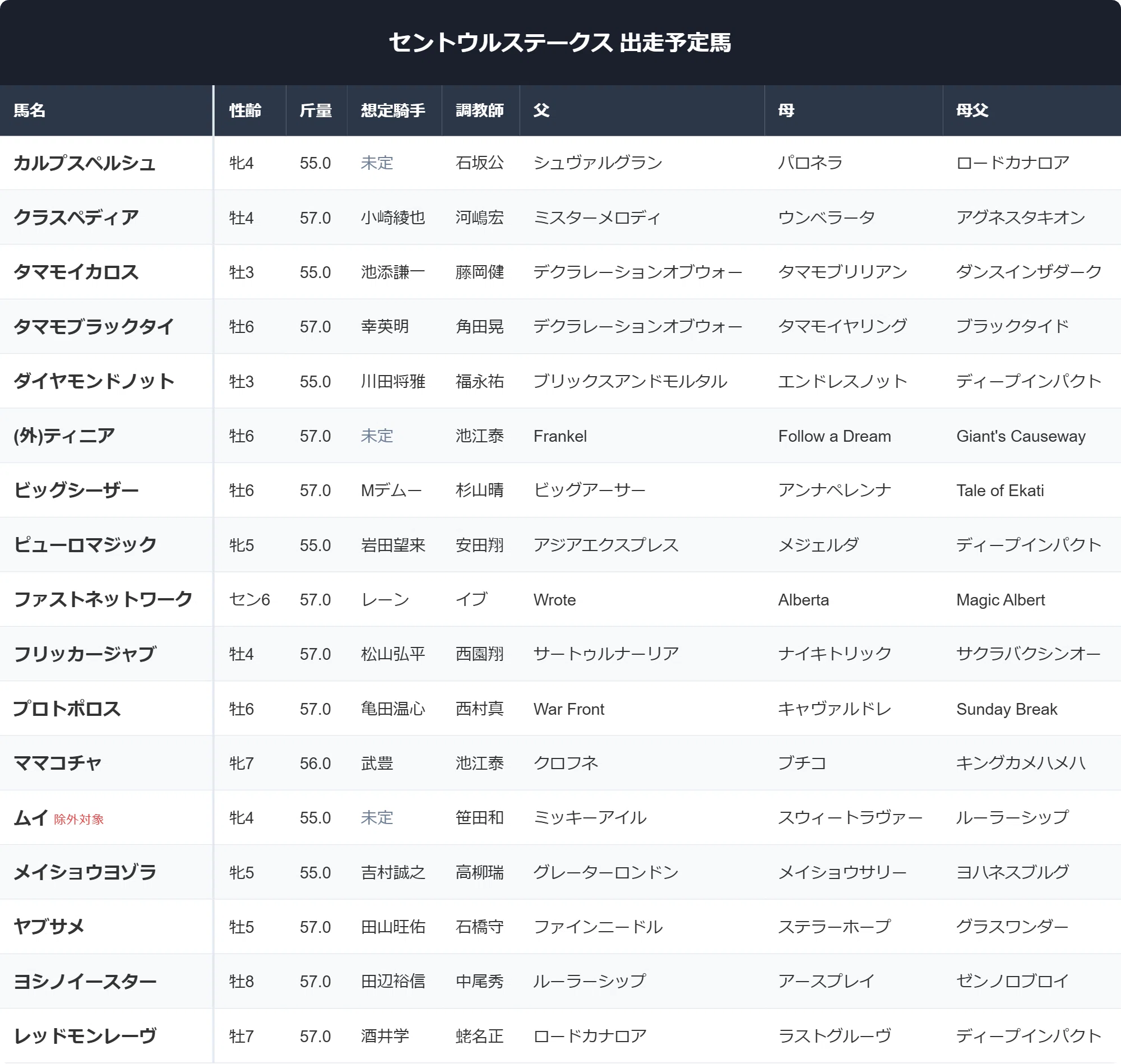Click jockey Mデムー
The width and height of the screenshot is (1121, 1064).
click(391, 491)
